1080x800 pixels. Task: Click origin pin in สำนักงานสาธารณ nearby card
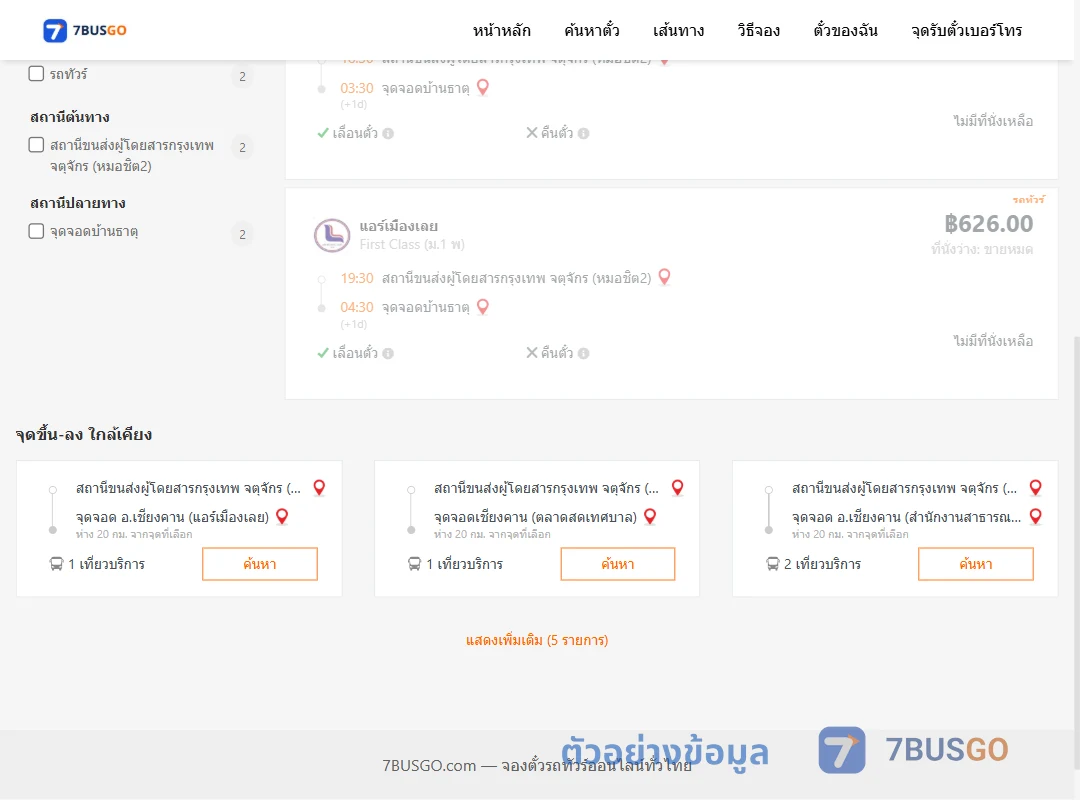[x=1035, y=488]
